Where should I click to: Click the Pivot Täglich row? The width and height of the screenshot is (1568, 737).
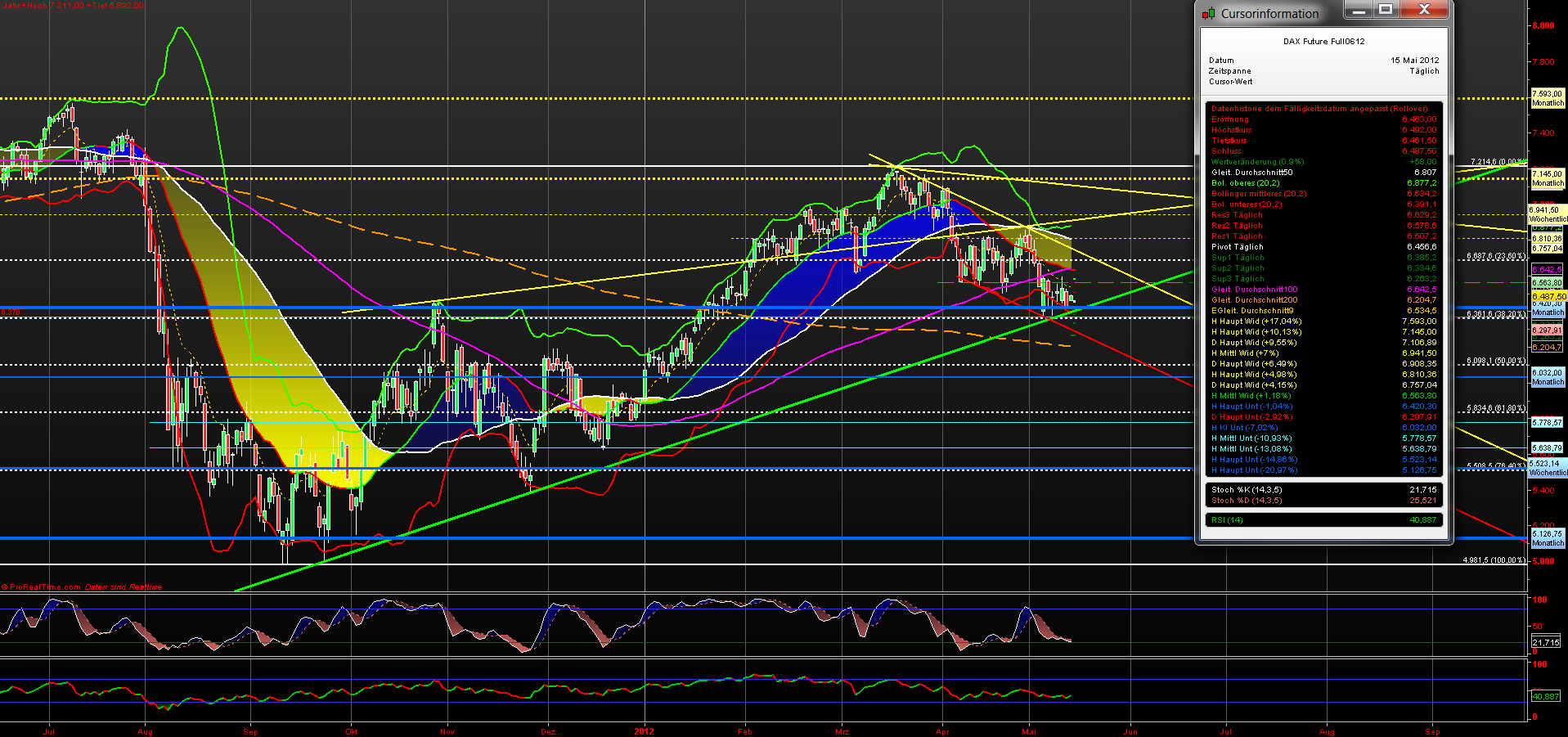(x=1323, y=247)
